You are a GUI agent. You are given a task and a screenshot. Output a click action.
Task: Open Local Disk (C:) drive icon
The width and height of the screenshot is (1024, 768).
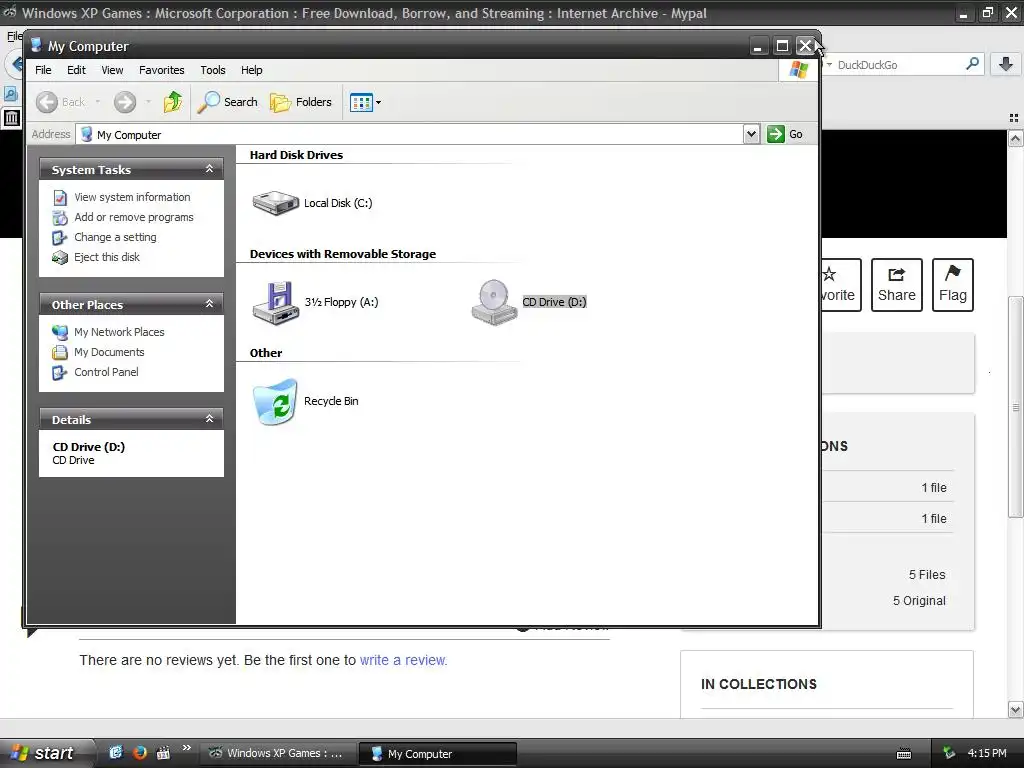coord(276,203)
